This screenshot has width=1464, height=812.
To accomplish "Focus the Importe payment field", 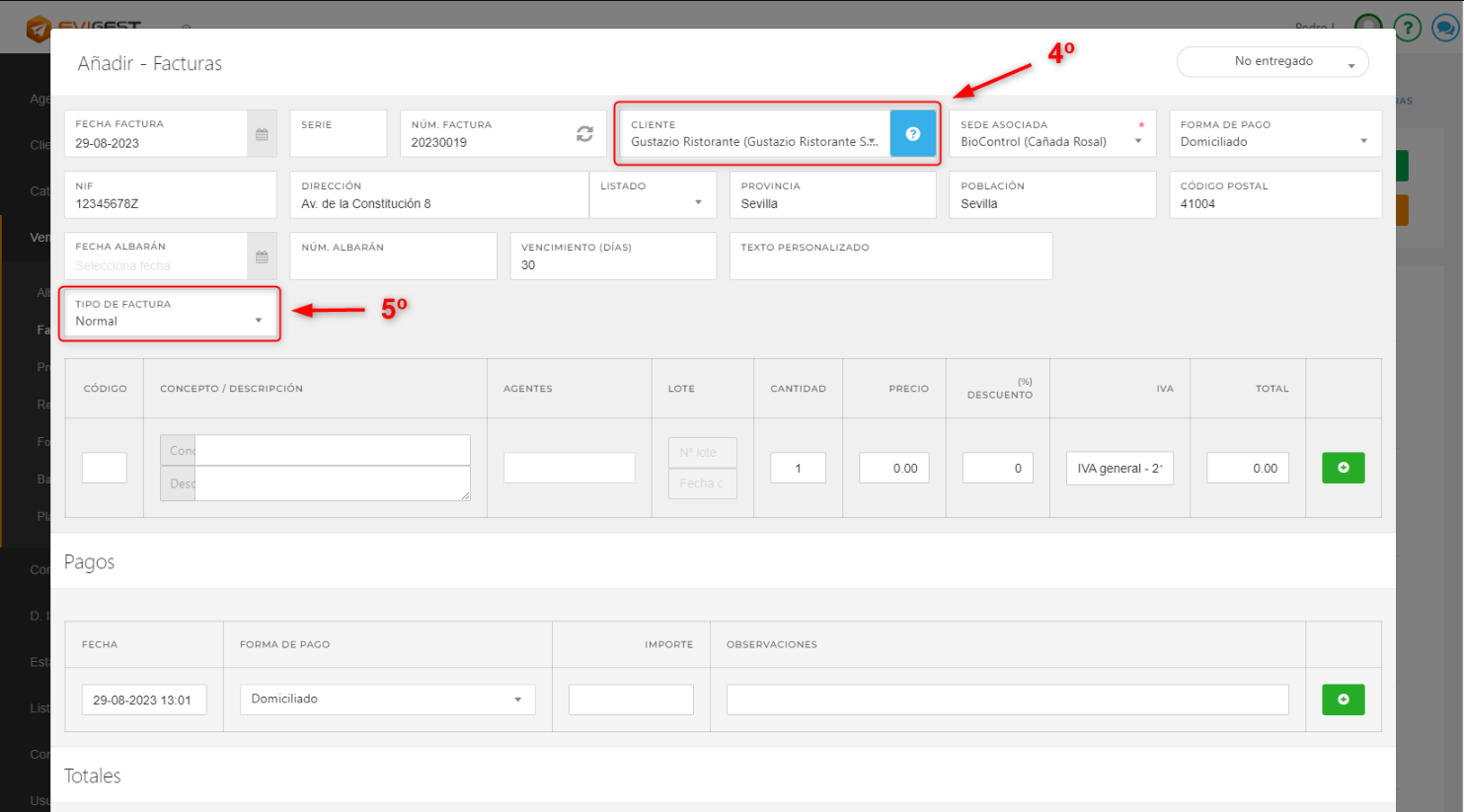I will (631, 700).
